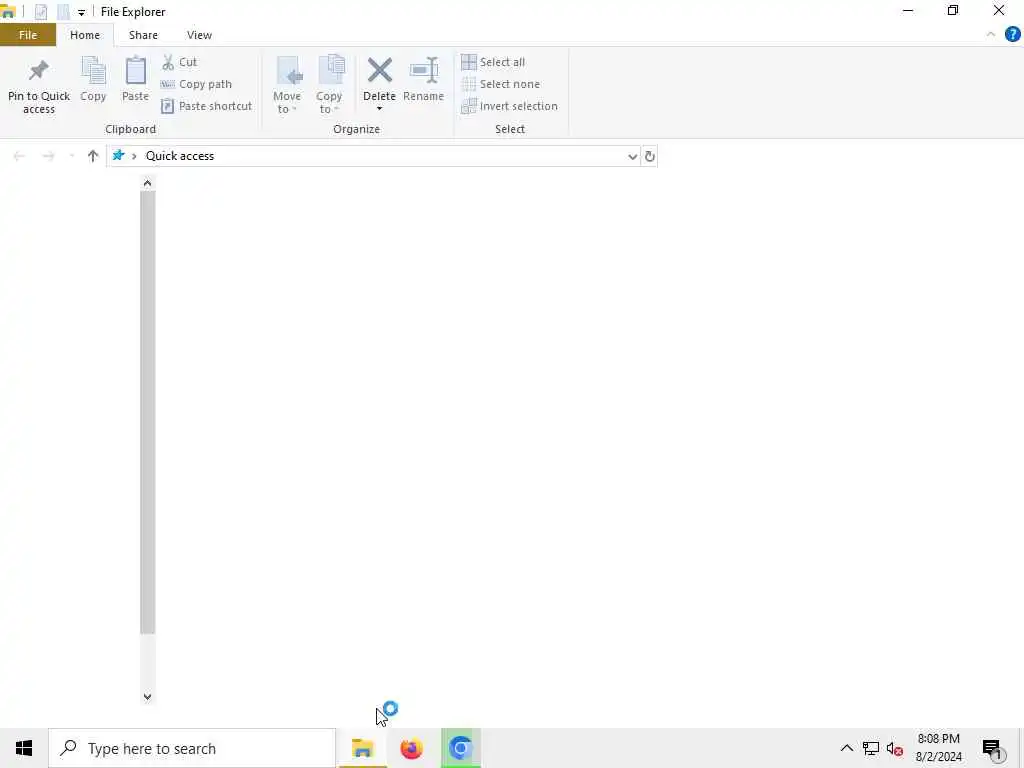This screenshot has height=768, width=1024.
Task: Switch to the Home ribbon tab
Action: [x=85, y=35]
